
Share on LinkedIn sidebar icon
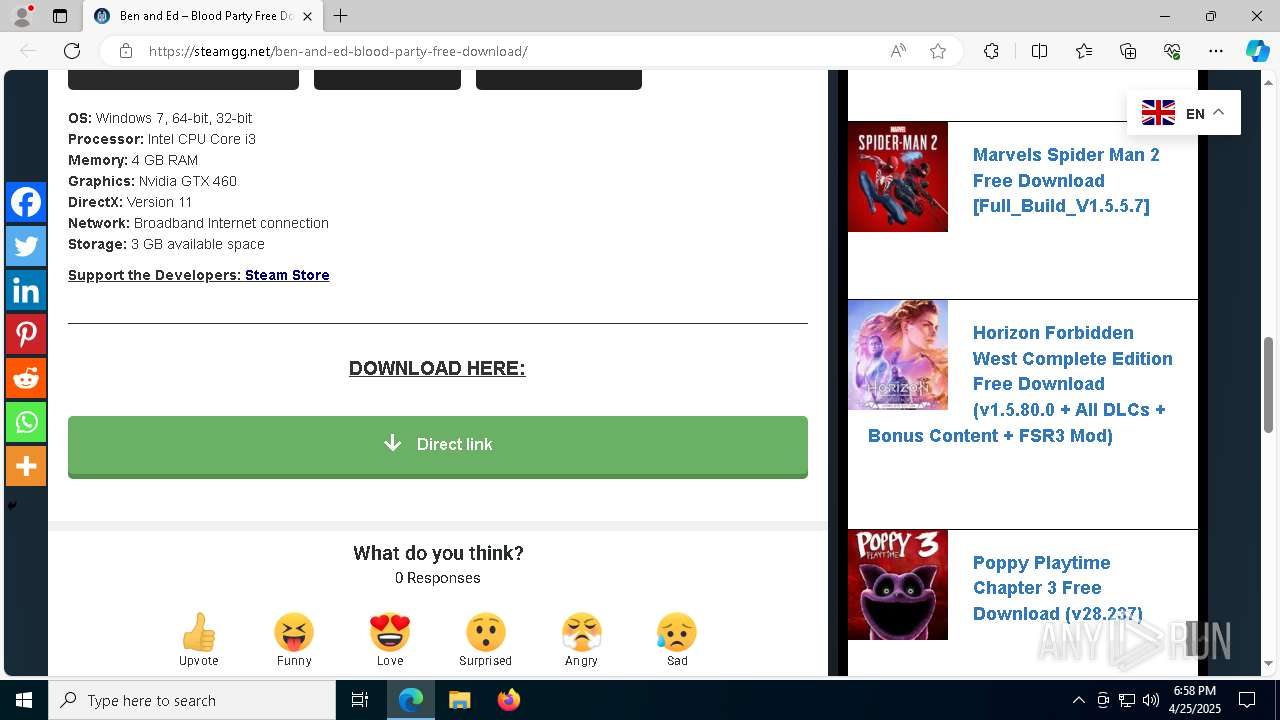click(26, 290)
